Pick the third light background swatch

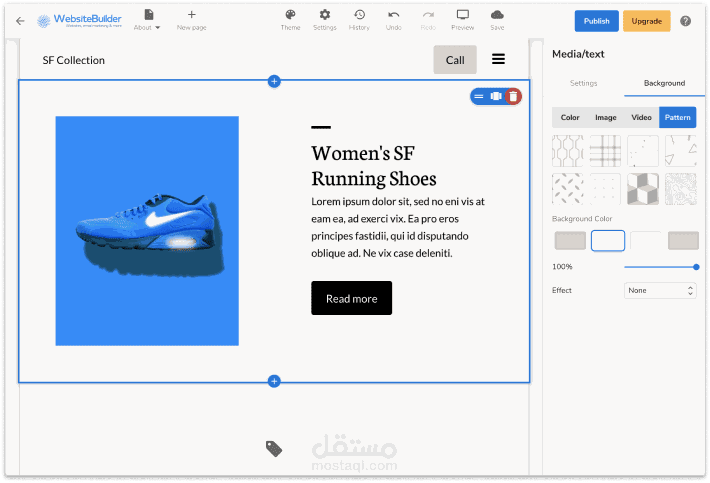(x=646, y=240)
